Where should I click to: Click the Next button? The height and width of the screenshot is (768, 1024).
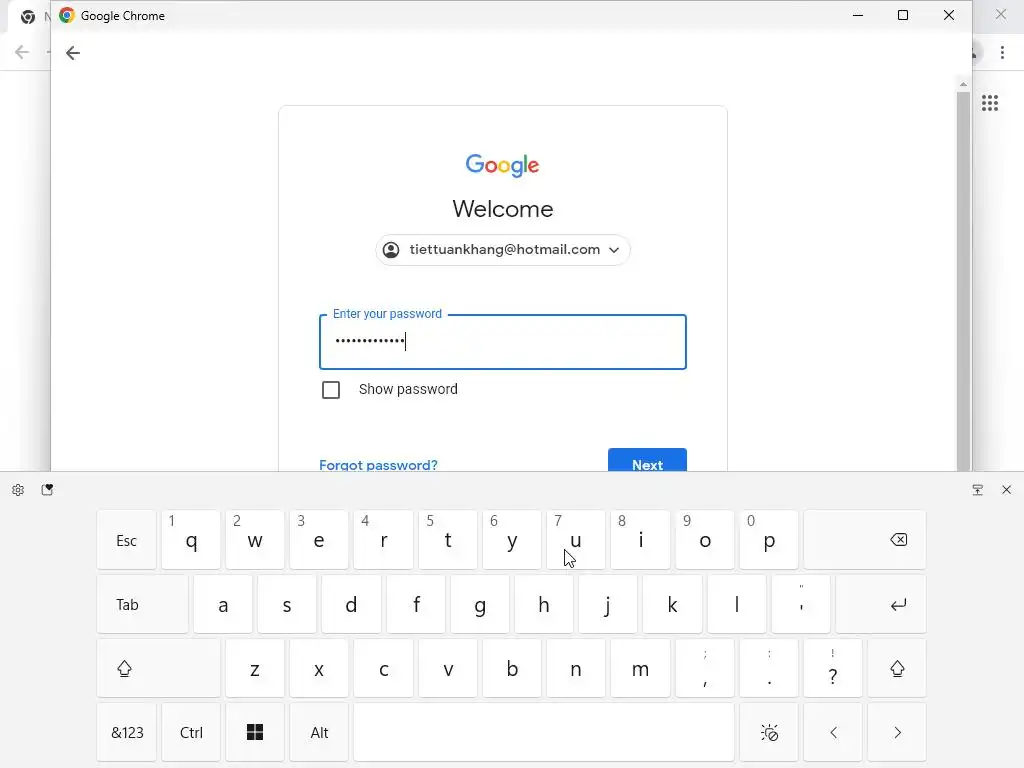pos(647,460)
